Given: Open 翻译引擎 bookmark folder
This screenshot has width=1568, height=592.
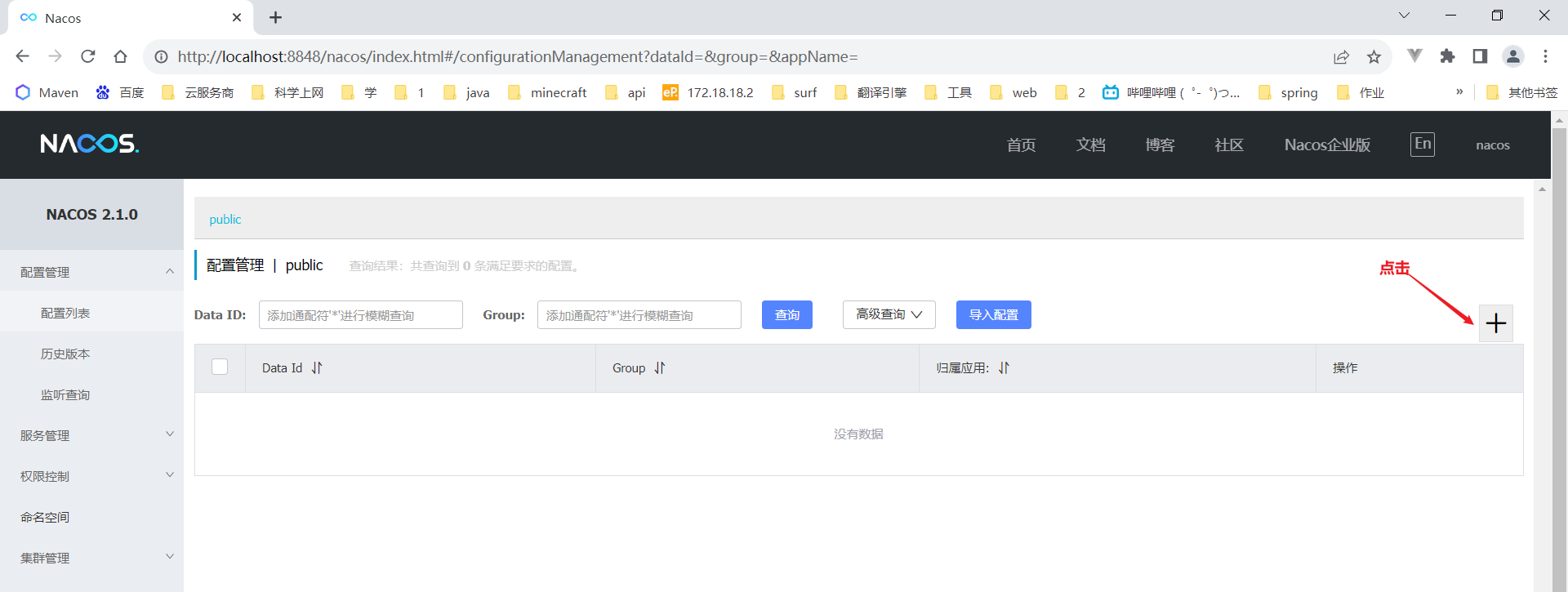Looking at the screenshot, I should tap(871, 92).
